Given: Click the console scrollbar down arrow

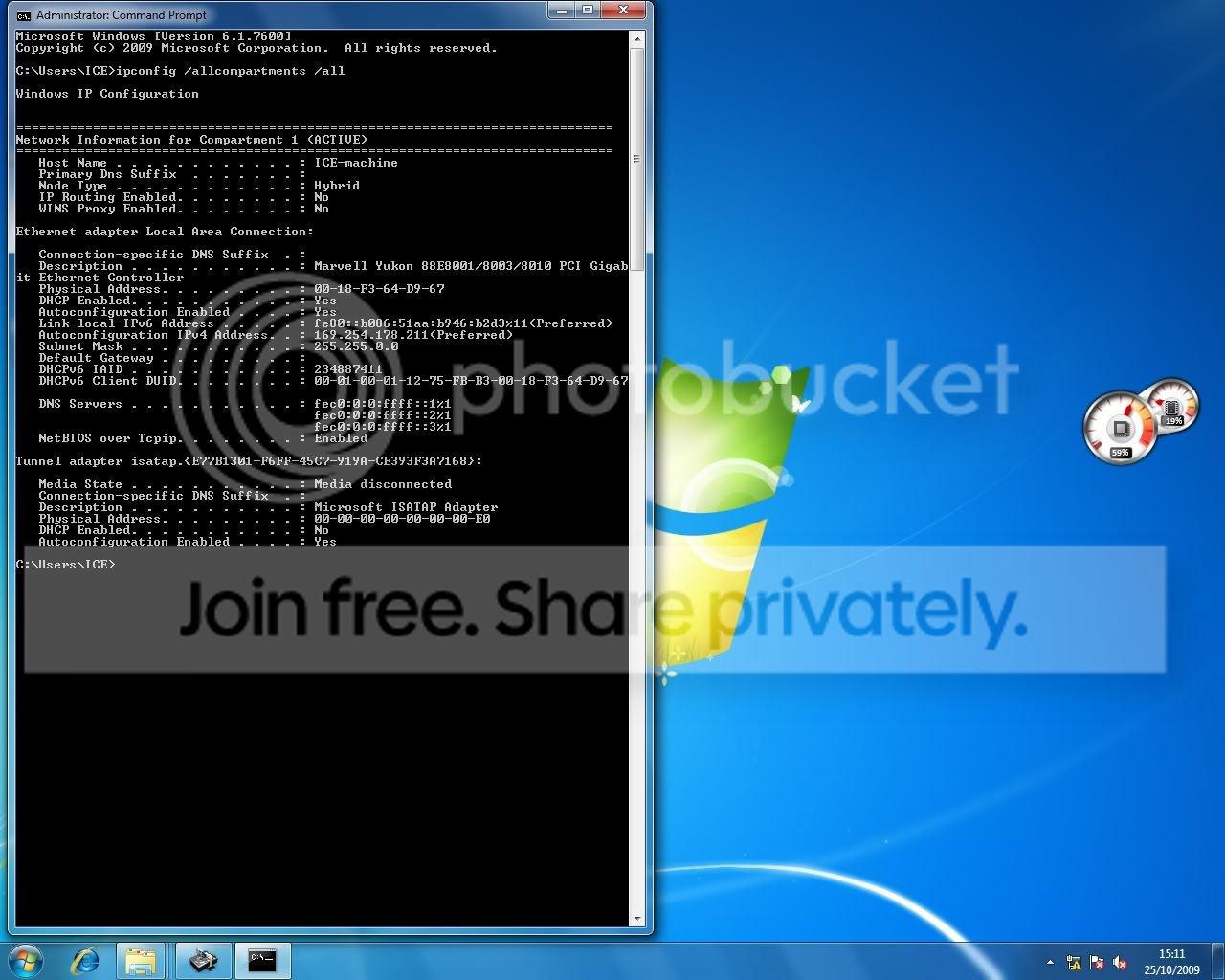Looking at the screenshot, I should pyautogui.click(x=636, y=919).
